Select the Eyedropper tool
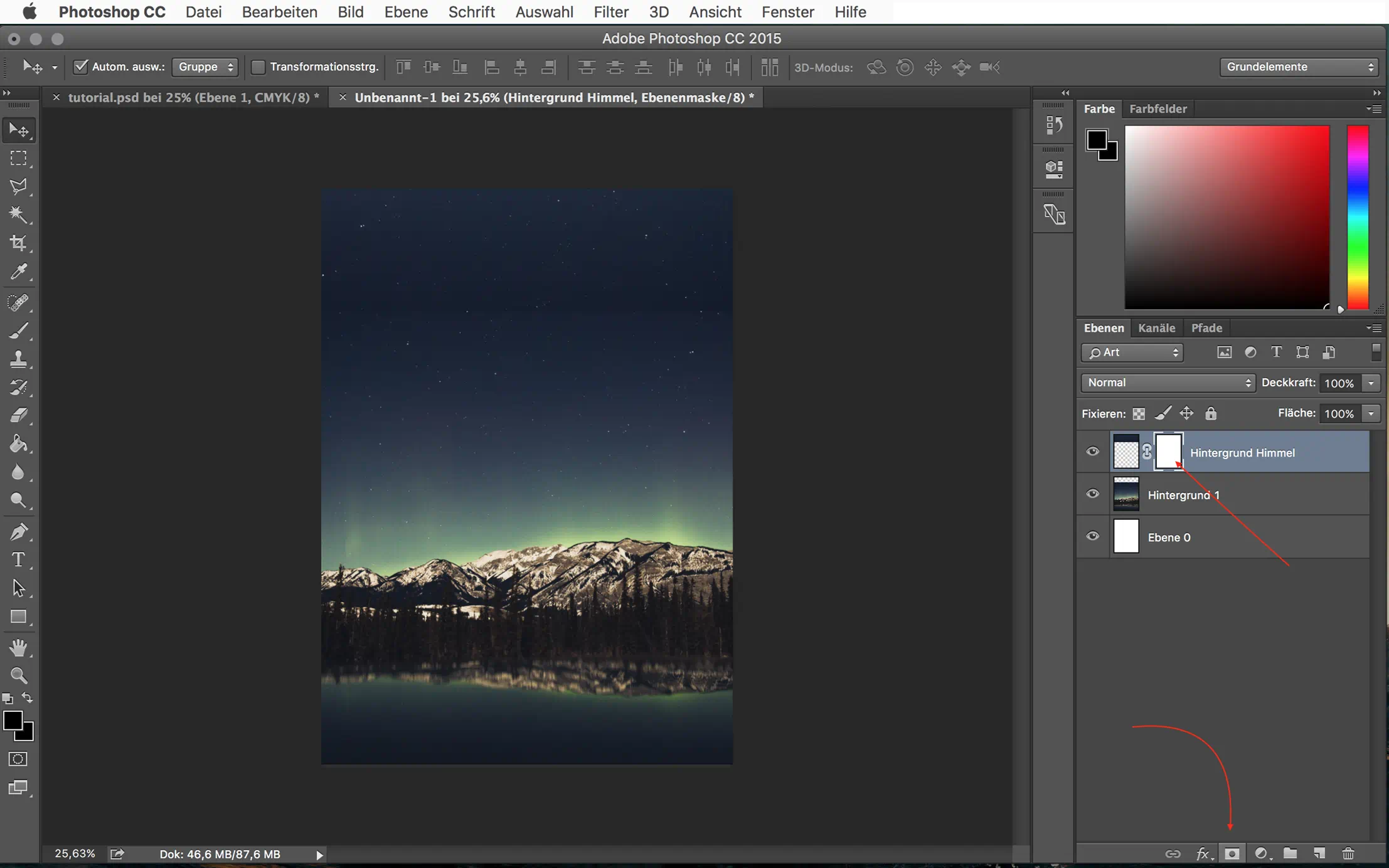 click(x=18, y=272)
